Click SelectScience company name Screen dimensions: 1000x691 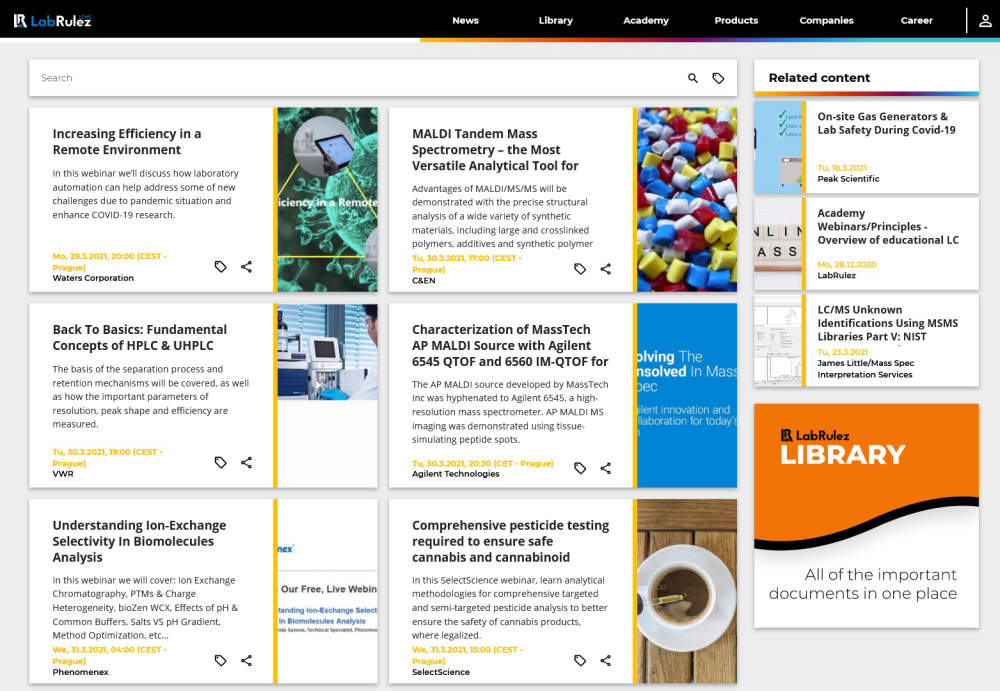point(441,672)
